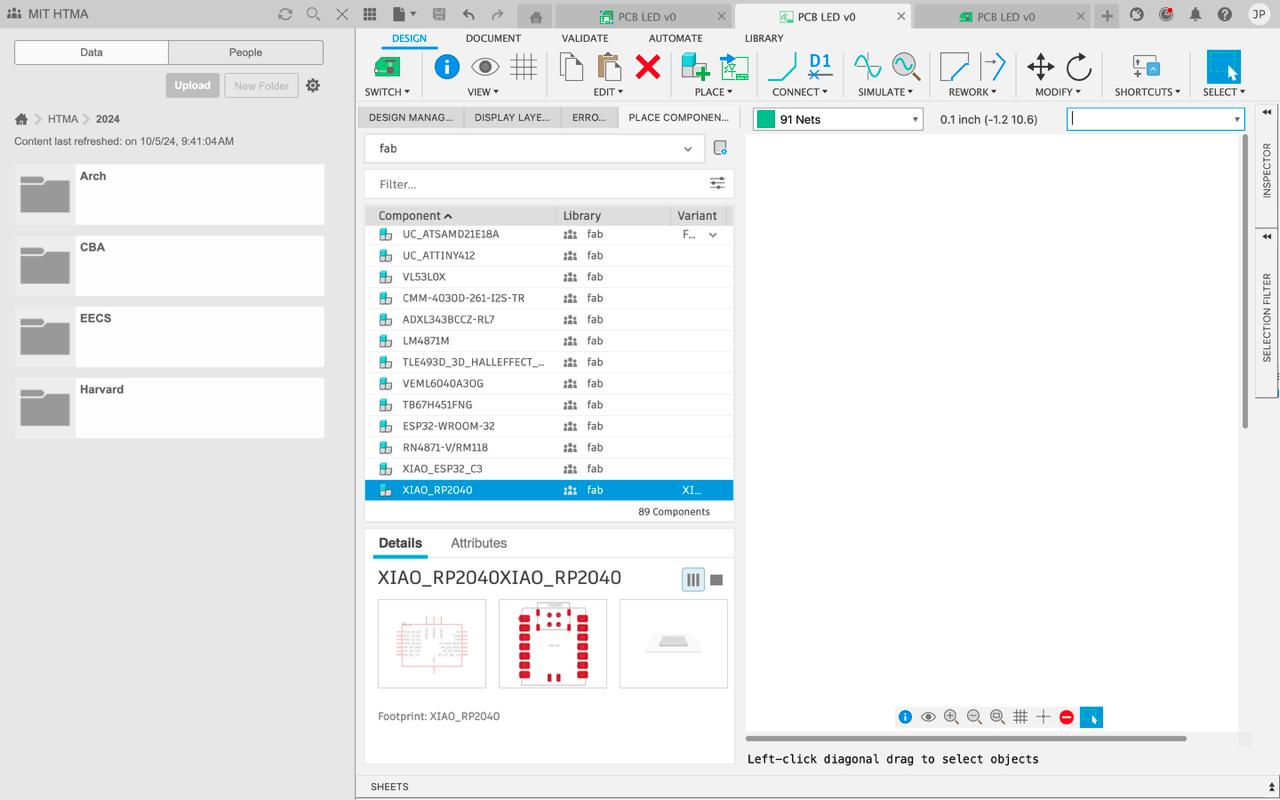Screen dimensions: 1280x800
Task: Click the Add Part place icon
Action: coord(694,67)
